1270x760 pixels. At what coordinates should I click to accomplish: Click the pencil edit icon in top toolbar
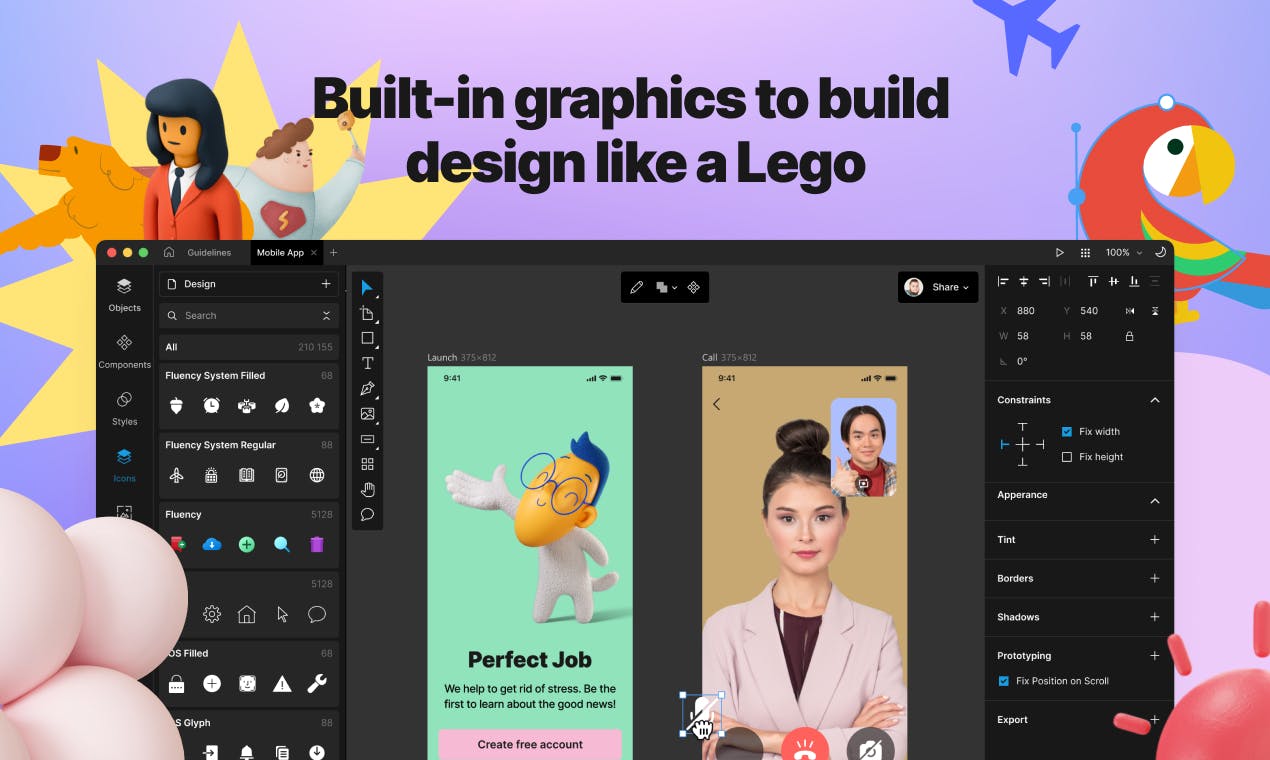636,287
